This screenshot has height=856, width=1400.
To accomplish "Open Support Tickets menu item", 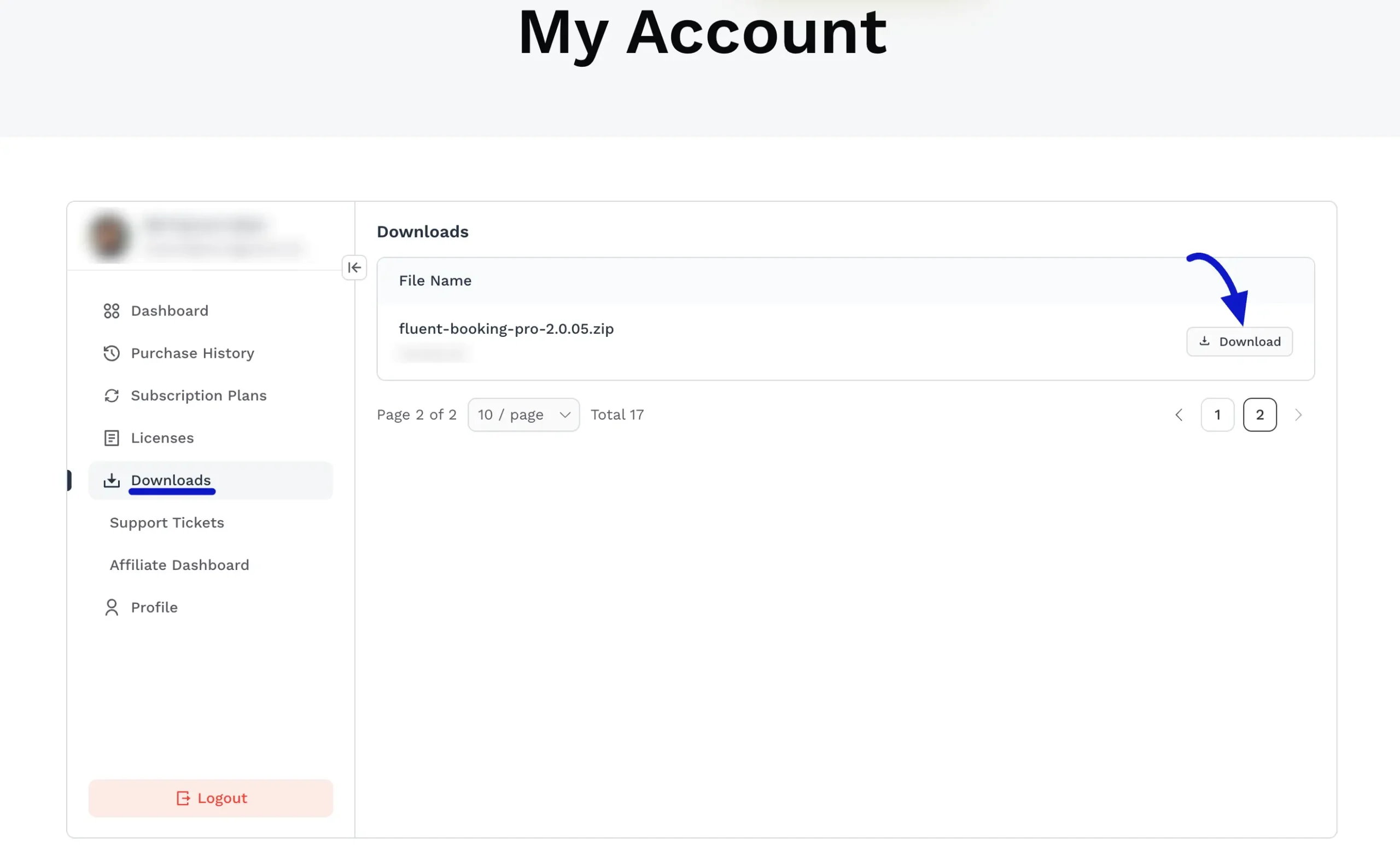I will [167, 523].
